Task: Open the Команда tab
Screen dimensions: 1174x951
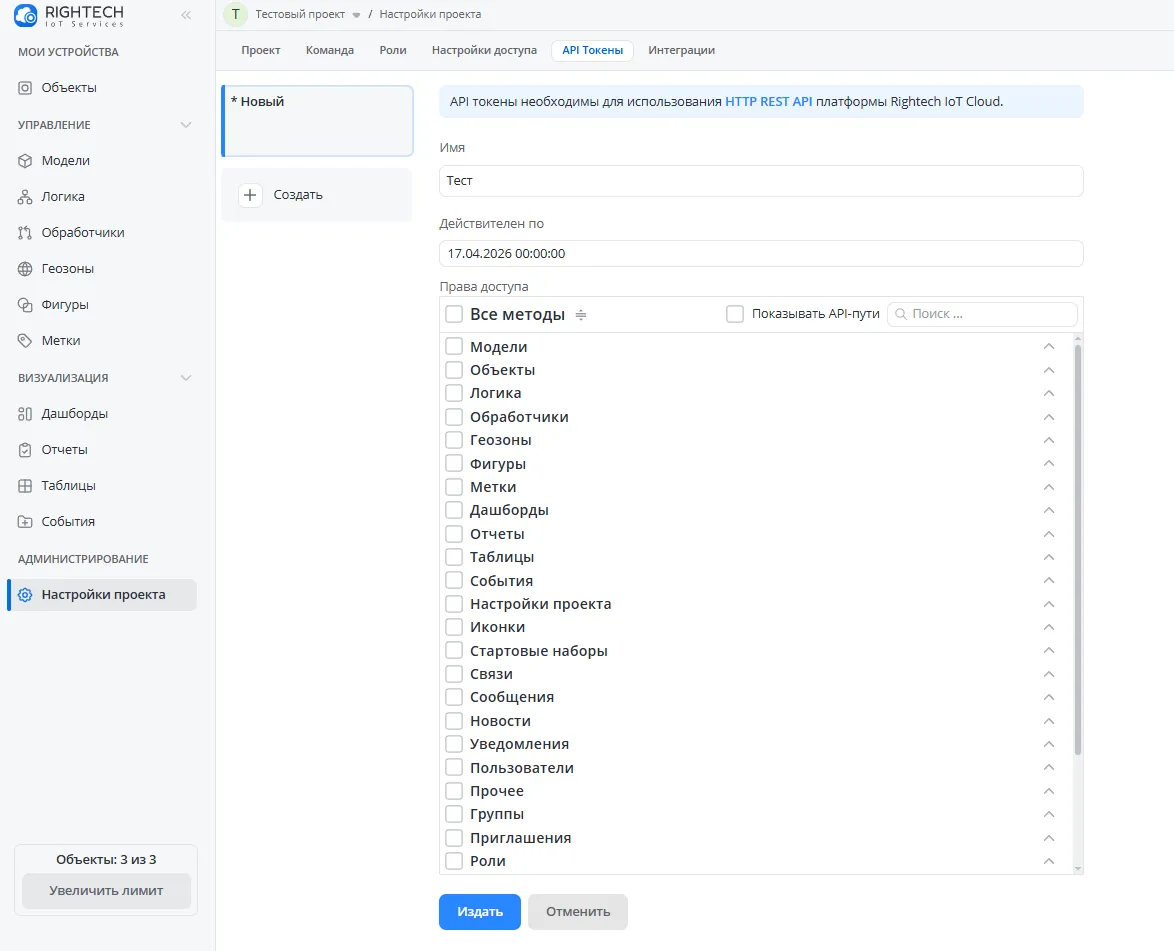Action: coord(330,50)
